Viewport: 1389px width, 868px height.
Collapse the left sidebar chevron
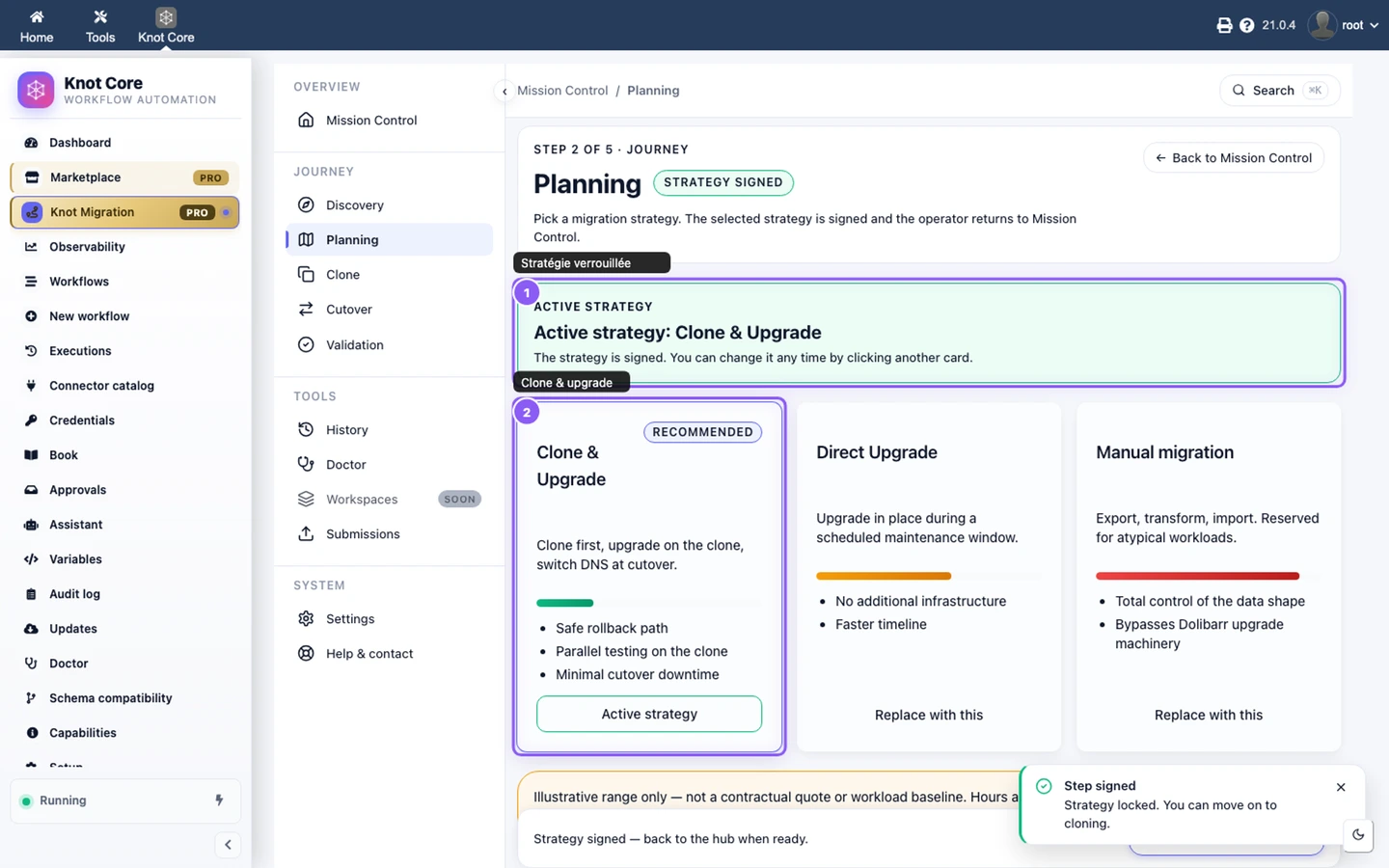pos(228,845)
